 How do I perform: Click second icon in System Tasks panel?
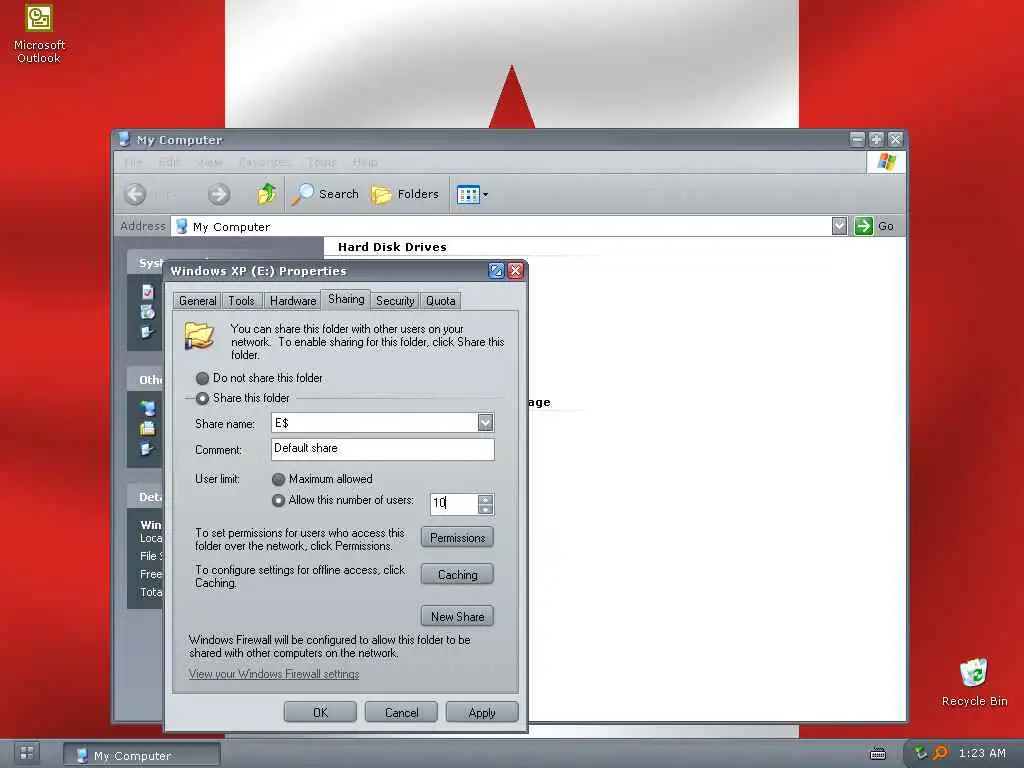148,312
